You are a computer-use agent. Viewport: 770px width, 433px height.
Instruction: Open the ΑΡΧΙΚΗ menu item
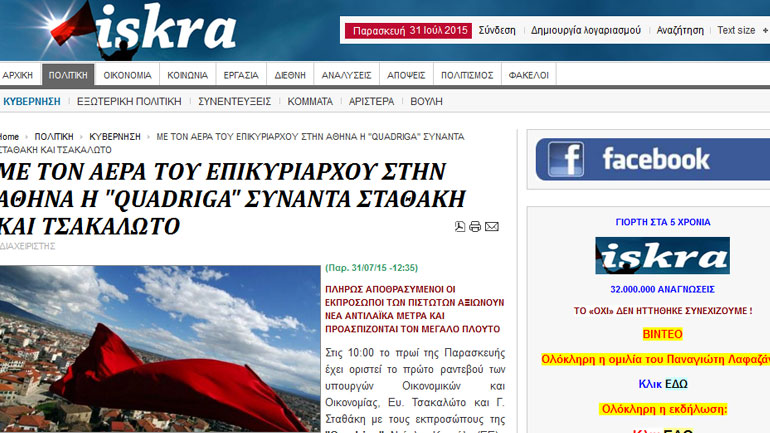coord(18,75)
